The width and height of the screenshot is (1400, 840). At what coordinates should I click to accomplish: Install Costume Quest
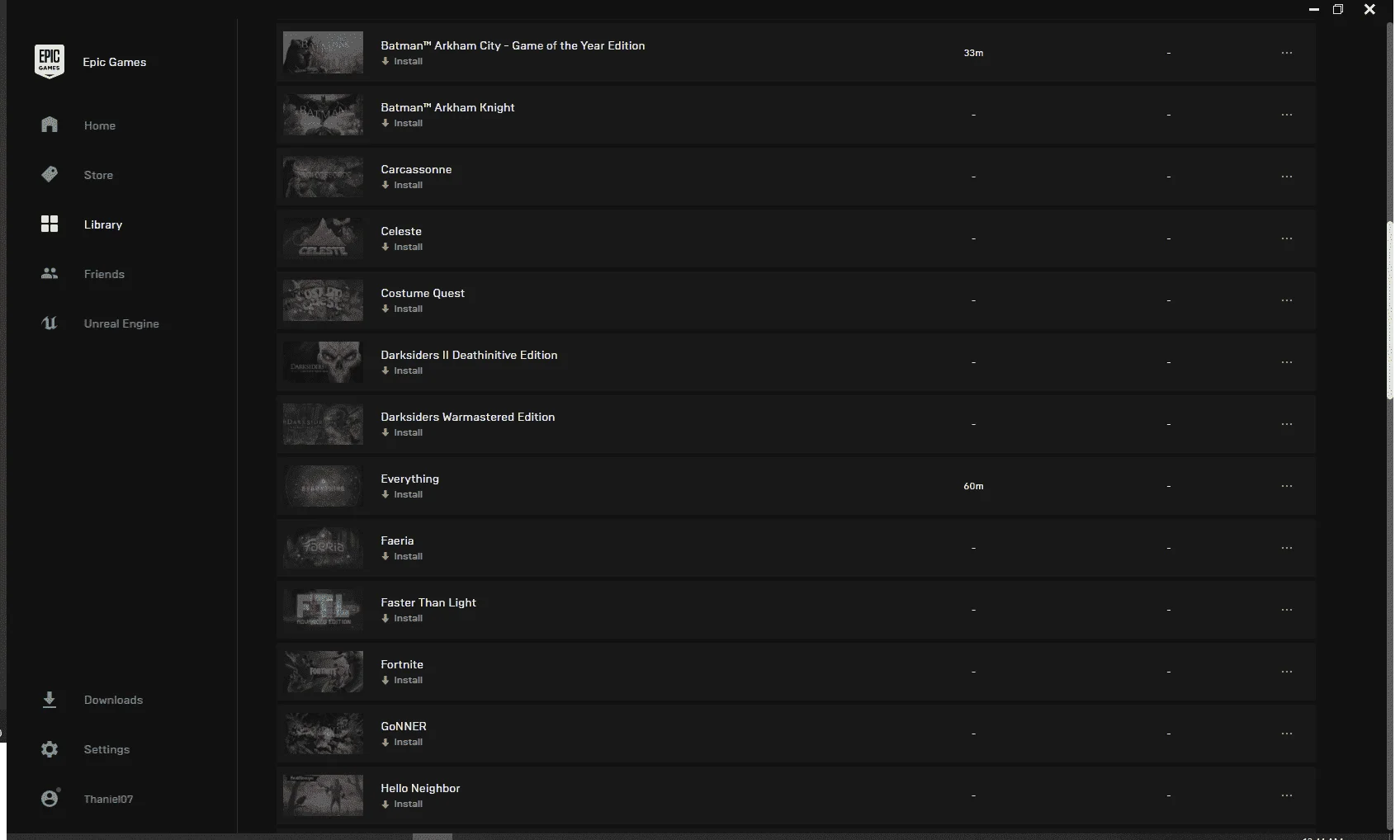click(x=402, y=309)
